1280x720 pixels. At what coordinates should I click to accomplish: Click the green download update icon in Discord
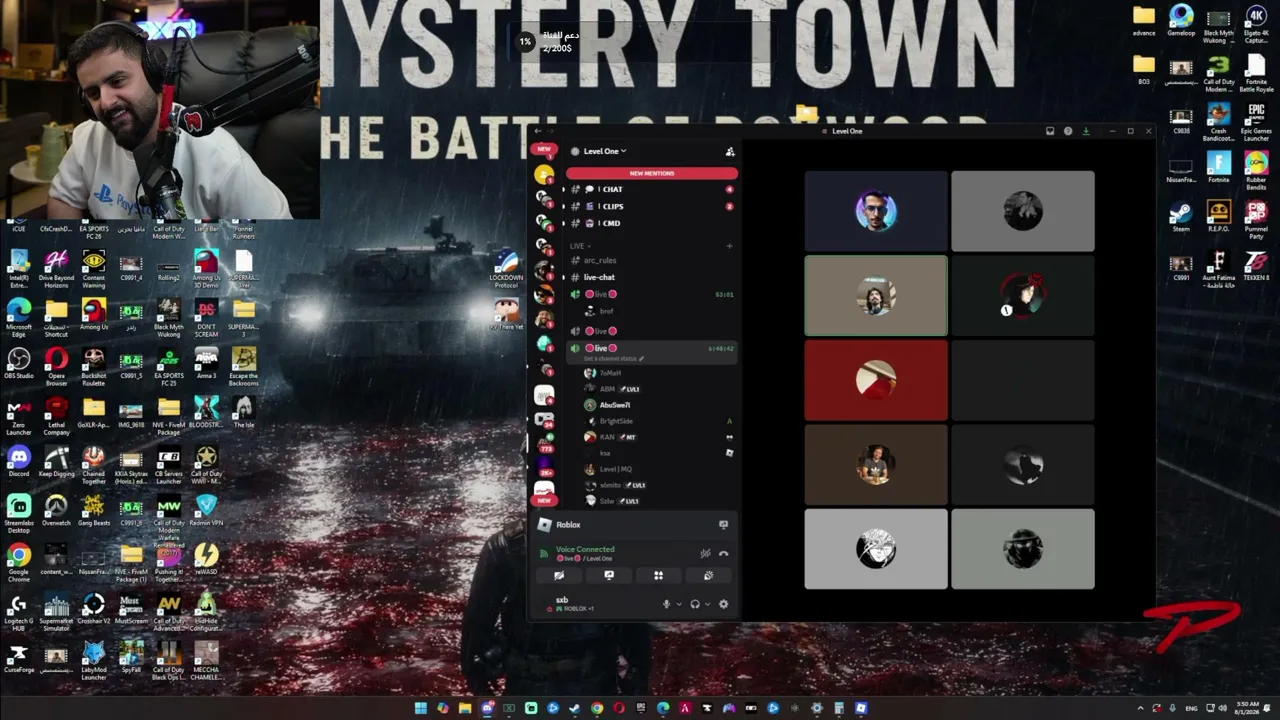click(x=1085, y=131)
